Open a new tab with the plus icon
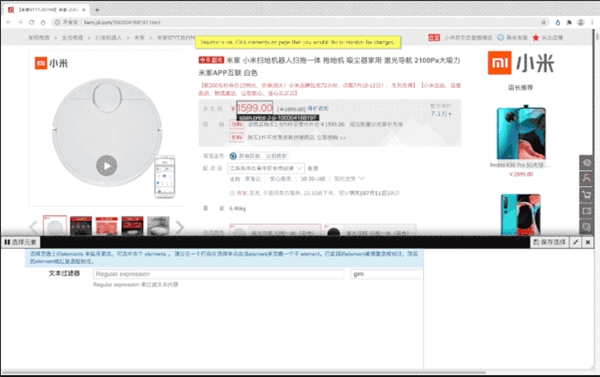This screenshot has width=600, height=377. tap(97, 10)
